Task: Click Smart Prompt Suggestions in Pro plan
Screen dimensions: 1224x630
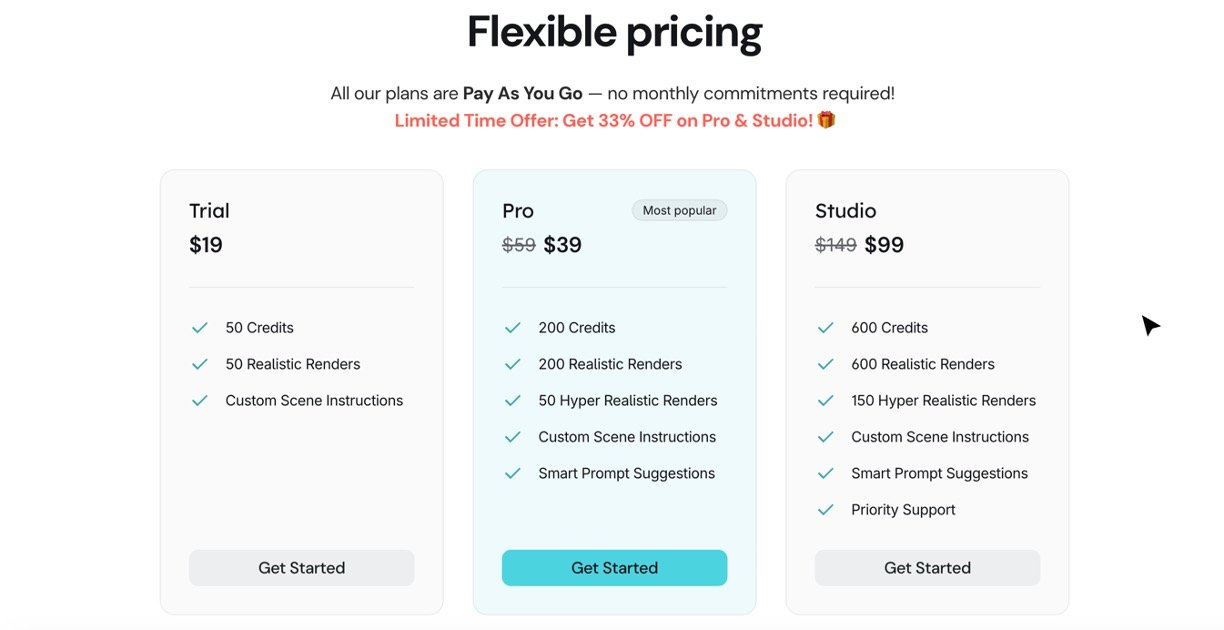Action: pyautogui.click(x=626, y=473)
